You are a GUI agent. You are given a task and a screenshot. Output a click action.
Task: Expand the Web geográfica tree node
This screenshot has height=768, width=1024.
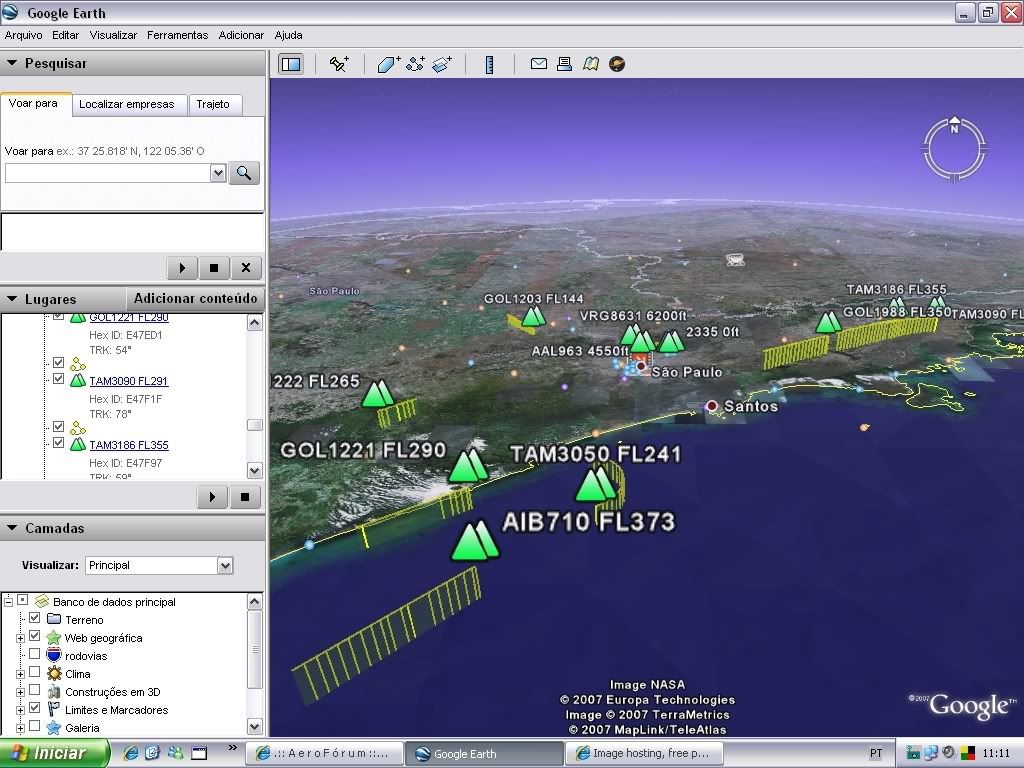coord(20,638)
